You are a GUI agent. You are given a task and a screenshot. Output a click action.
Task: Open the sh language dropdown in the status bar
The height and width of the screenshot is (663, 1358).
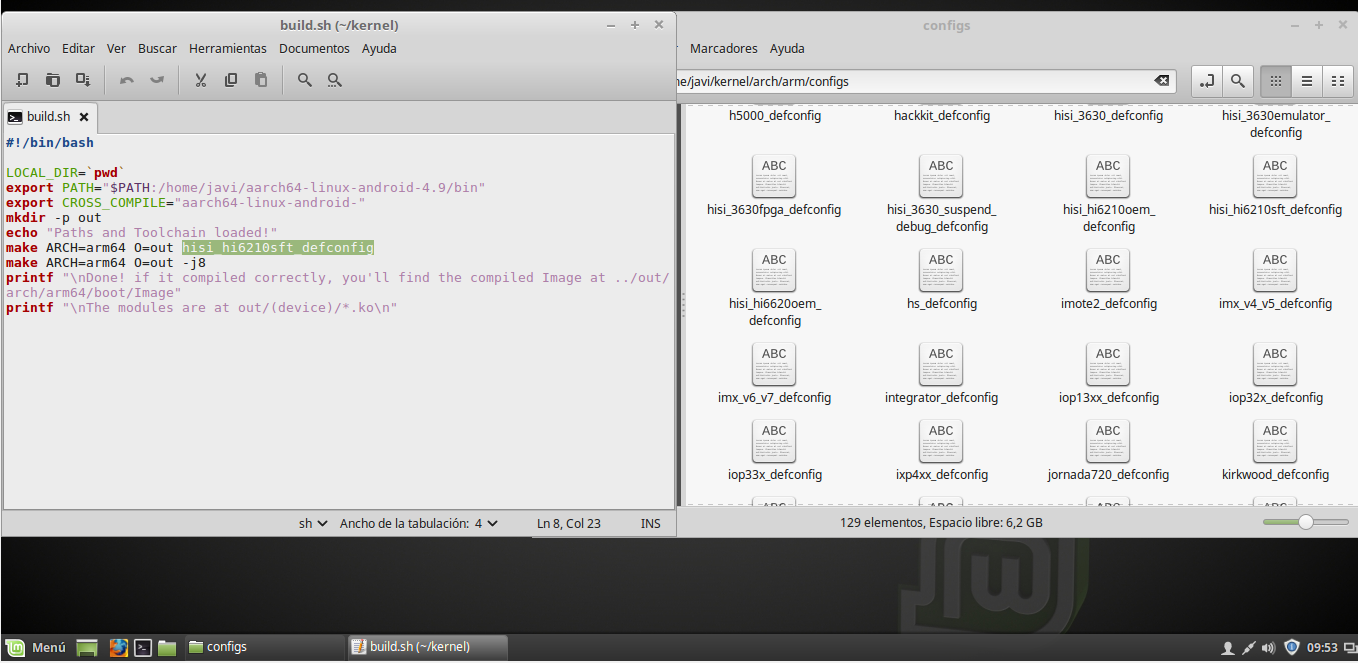click(x=313, y=523)
